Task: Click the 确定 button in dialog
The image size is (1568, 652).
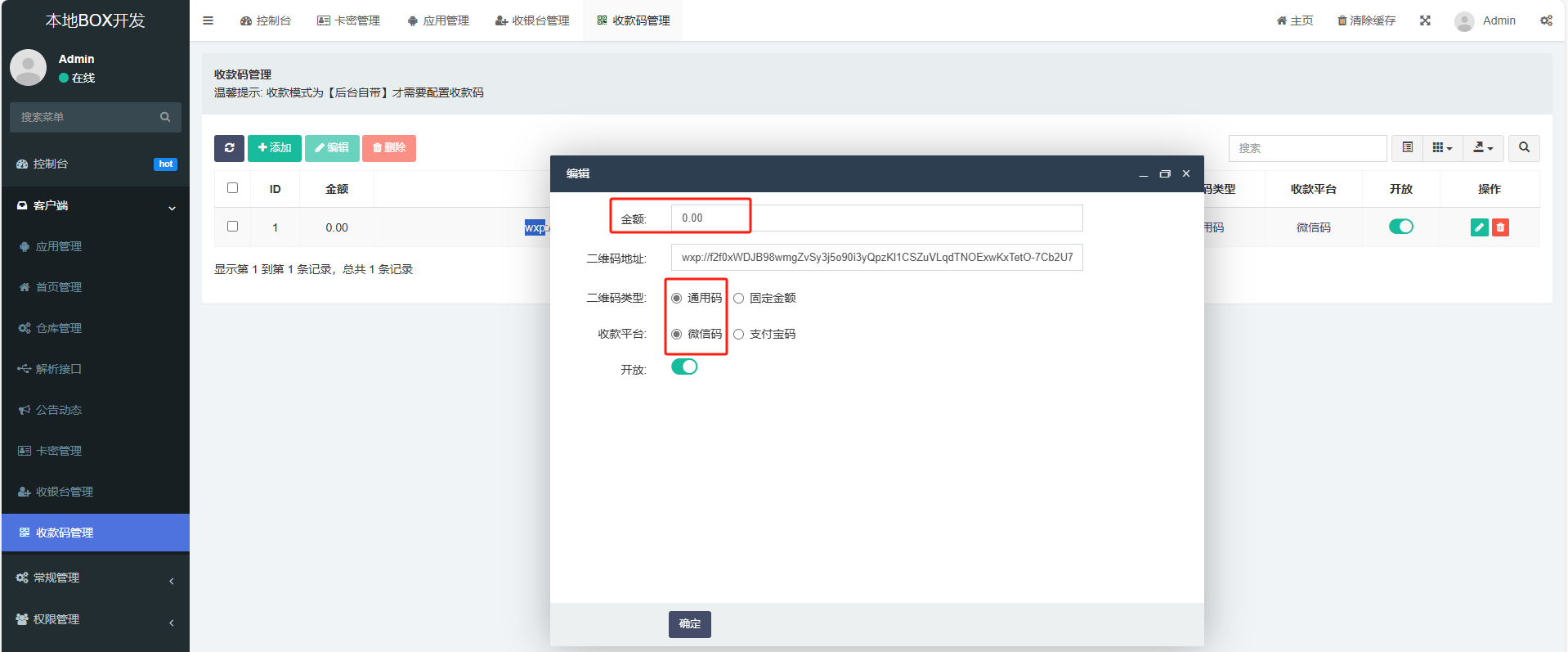Action: coord(689,624)
